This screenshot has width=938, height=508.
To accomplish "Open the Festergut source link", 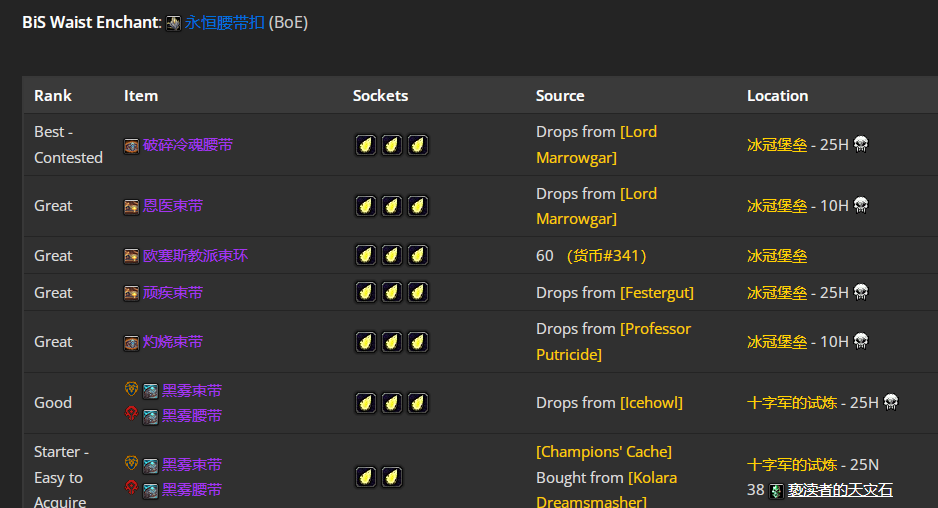I will pyautogui.click(x=656, y=293).
